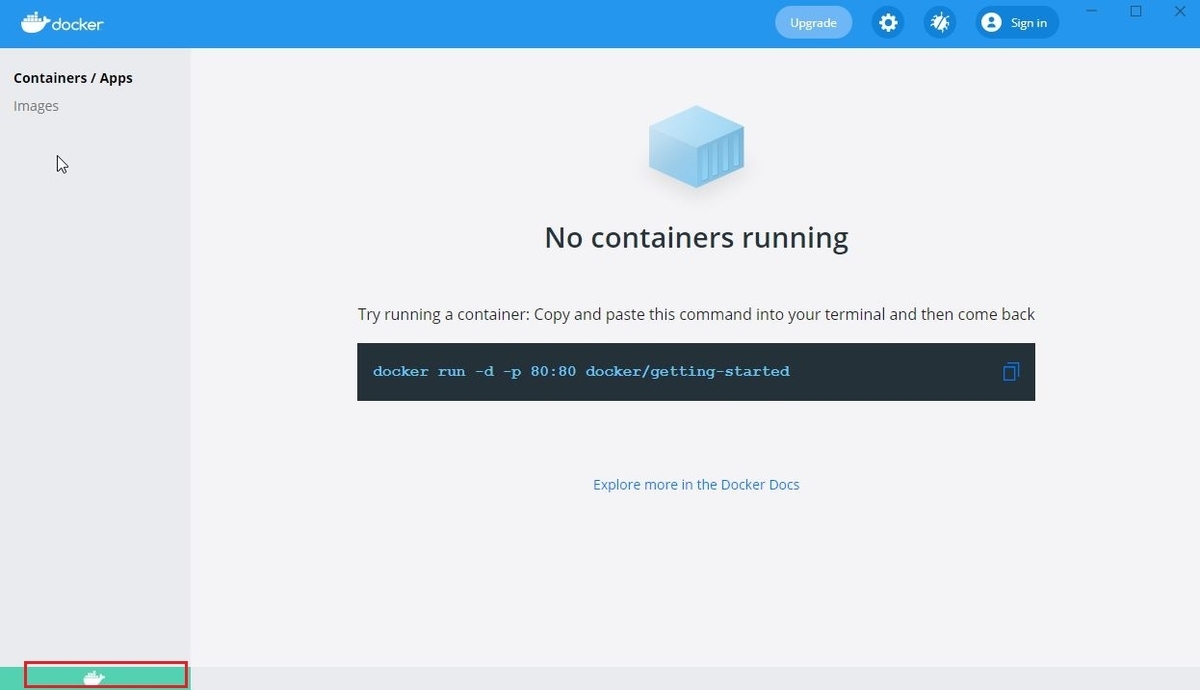Click 'No containers running' heading

696,238
